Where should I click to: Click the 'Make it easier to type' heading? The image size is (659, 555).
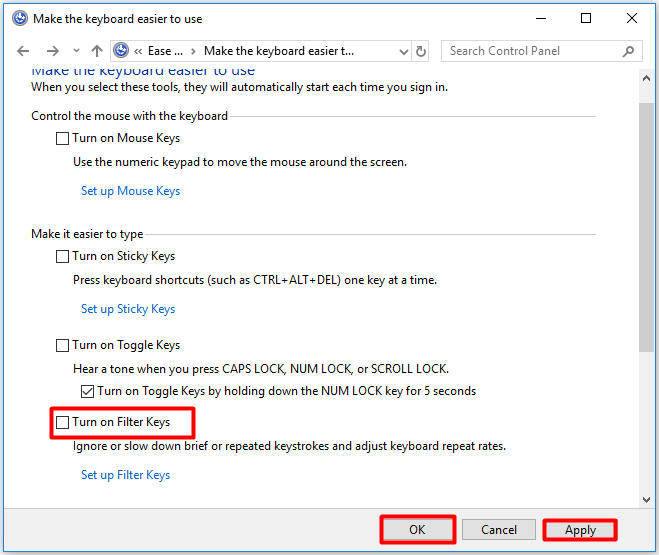pos(87,234)
